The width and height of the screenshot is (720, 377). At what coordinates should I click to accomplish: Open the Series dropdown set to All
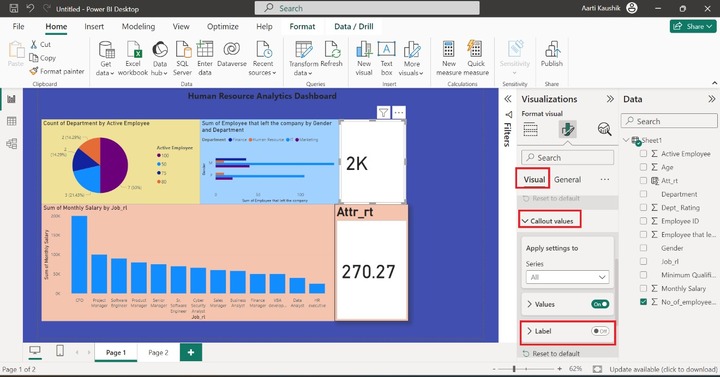pyautogui.click(x=567, y=277)
